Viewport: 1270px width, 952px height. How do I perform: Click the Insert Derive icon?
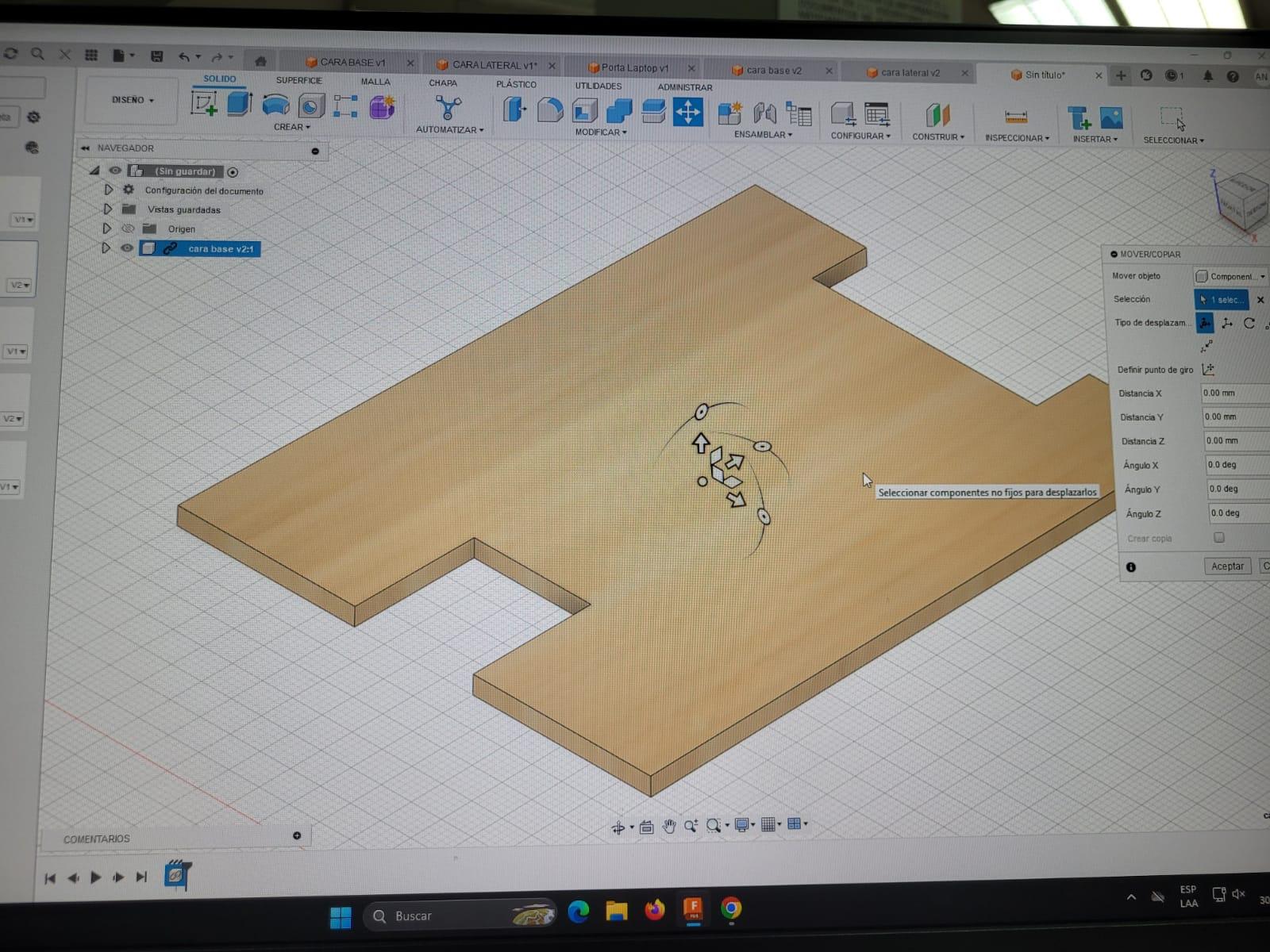click(1079, 118)
